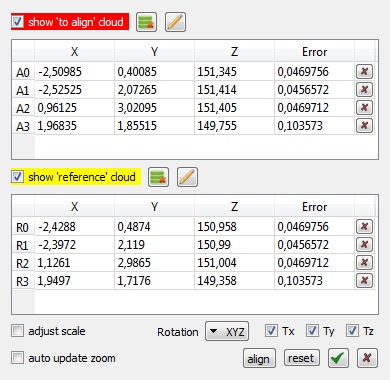Select the R3 row header
This screenshot has height=380, width=390.
pos(23,281)
